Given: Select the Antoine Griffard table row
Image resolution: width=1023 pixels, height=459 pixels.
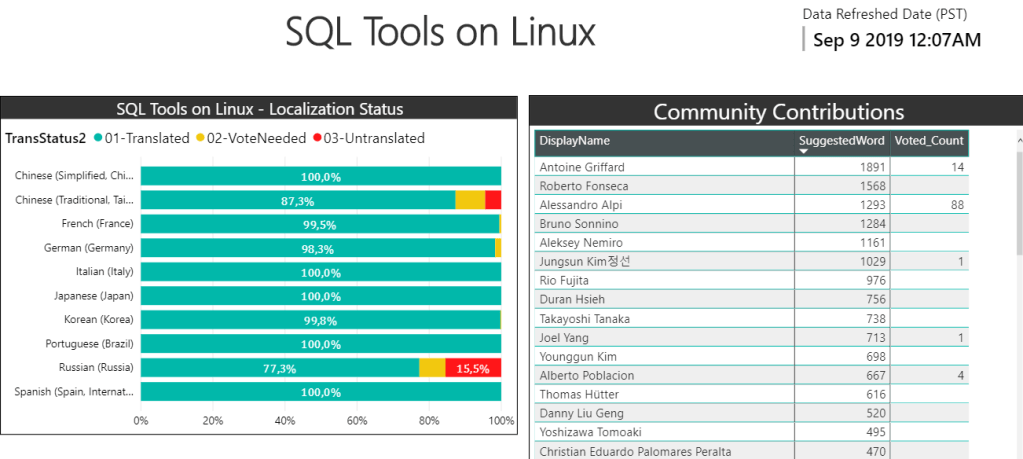Looking at the screenshot, I should pyautogui.click(x=665, y=167).
